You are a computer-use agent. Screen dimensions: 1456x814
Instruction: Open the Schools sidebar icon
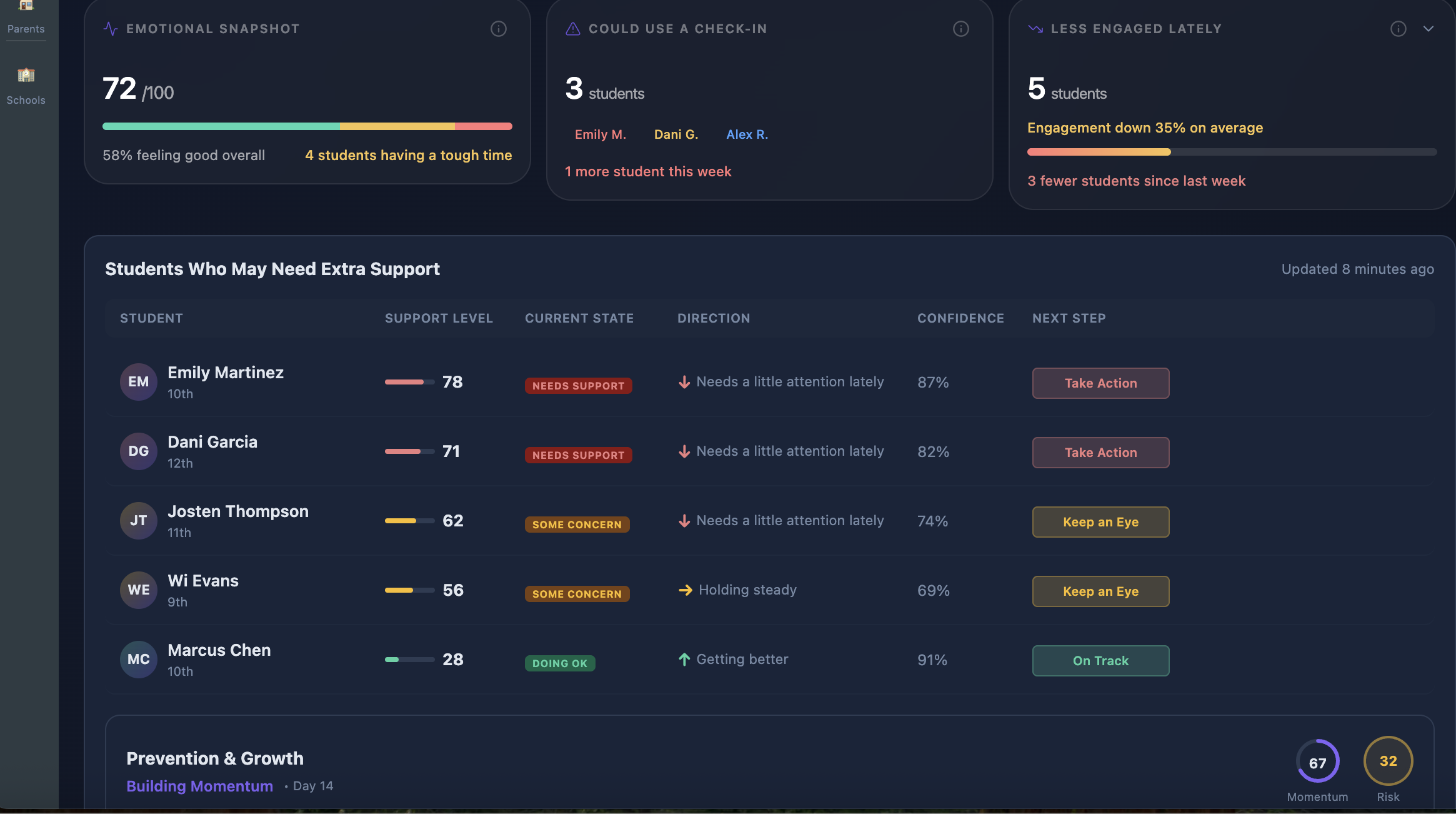(x=26, y=76)
